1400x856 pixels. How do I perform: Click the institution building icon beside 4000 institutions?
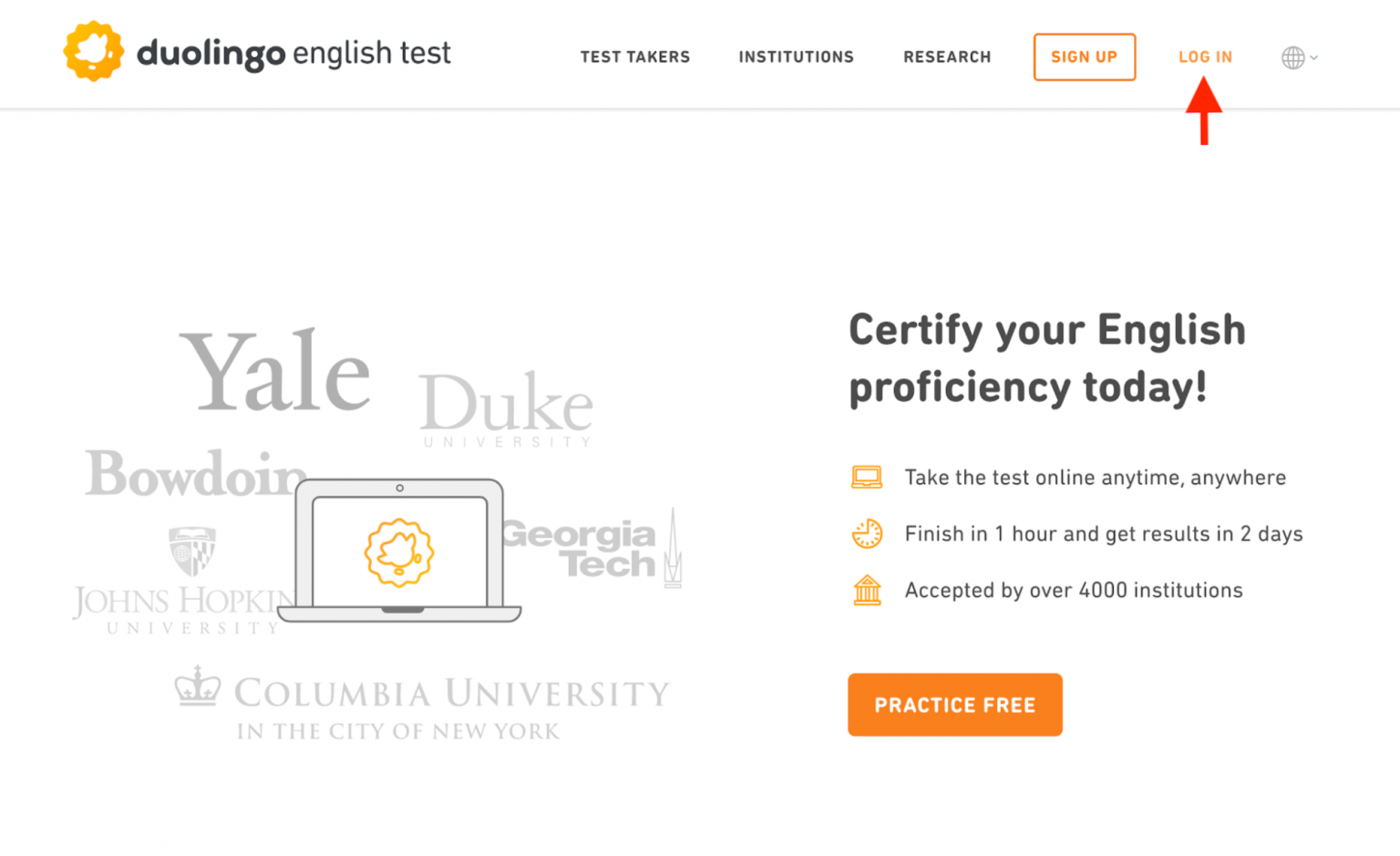click(x=866, y=590)
